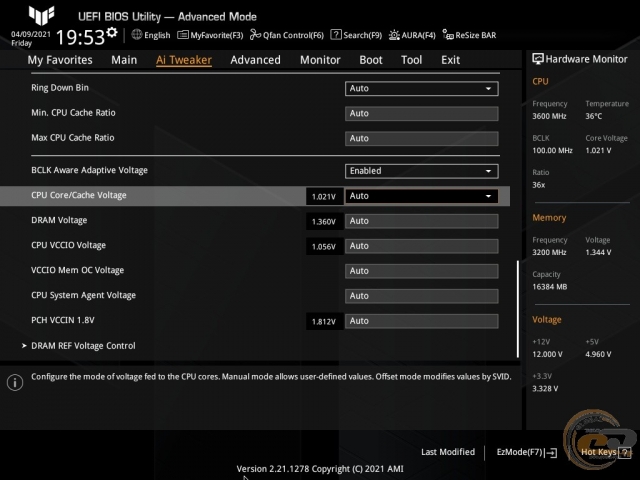
Task: Open the Boot tab
Action: (371, 60)
